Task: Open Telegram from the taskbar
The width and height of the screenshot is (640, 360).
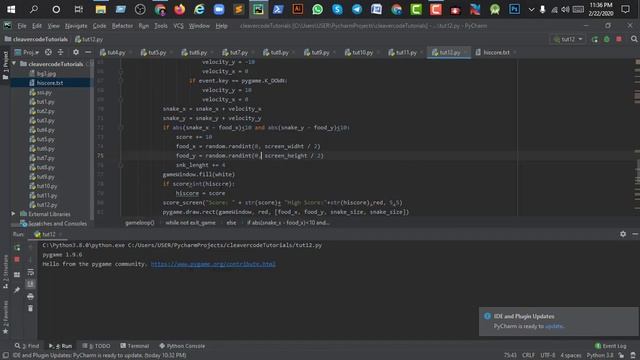Action: tap(357, 9)
